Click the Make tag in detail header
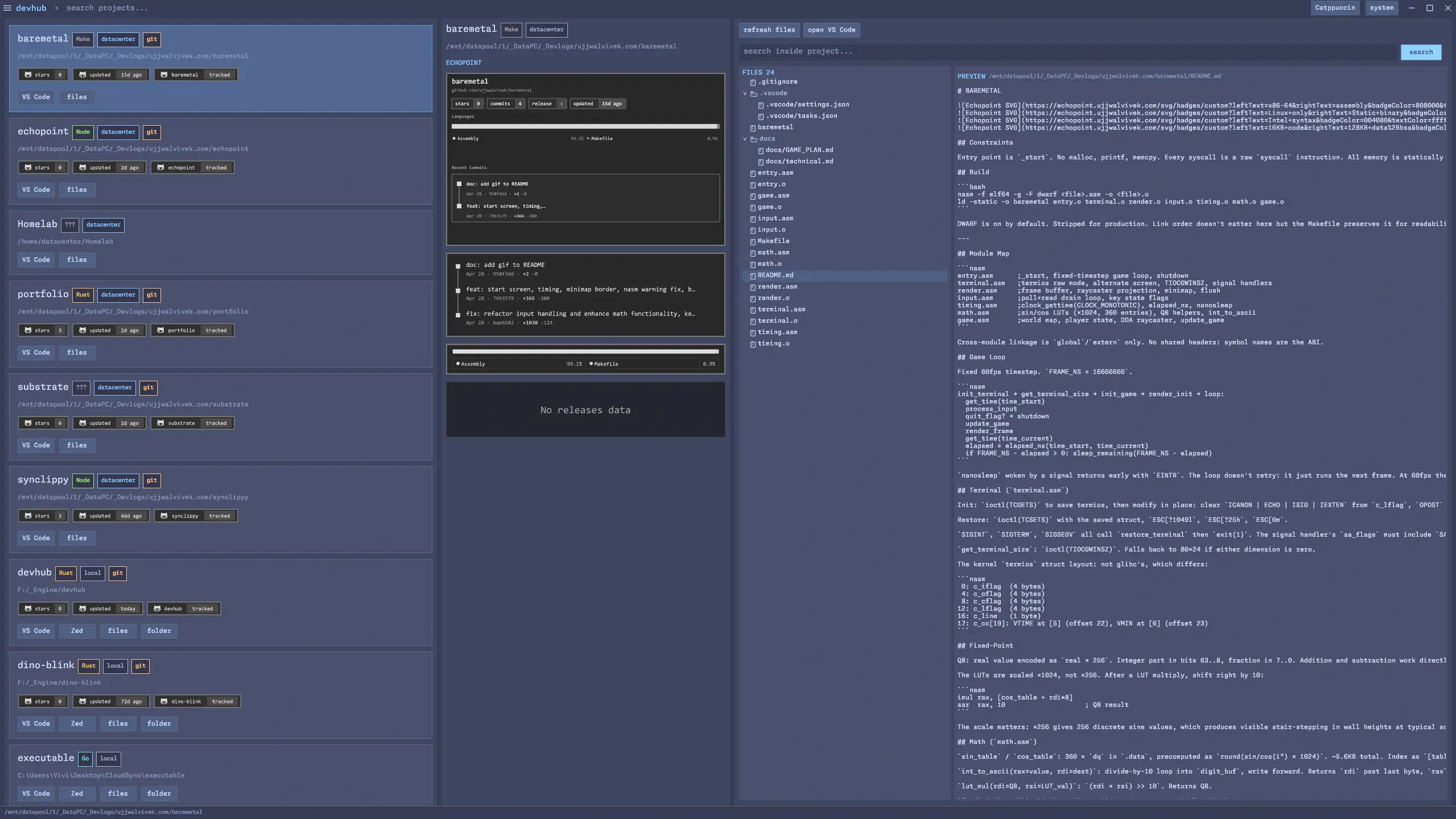Viewport: 1456px width, 819px height. pos(511,30)
